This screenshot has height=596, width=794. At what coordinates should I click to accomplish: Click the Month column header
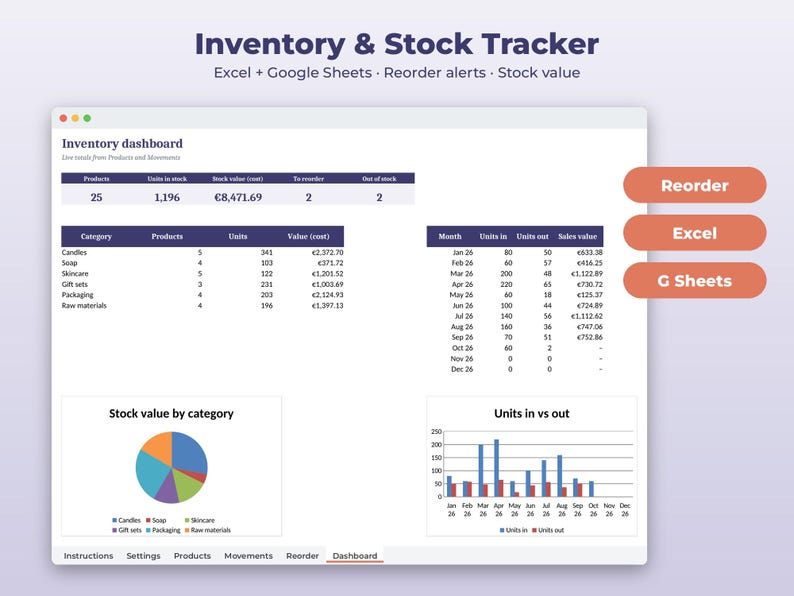450,236
